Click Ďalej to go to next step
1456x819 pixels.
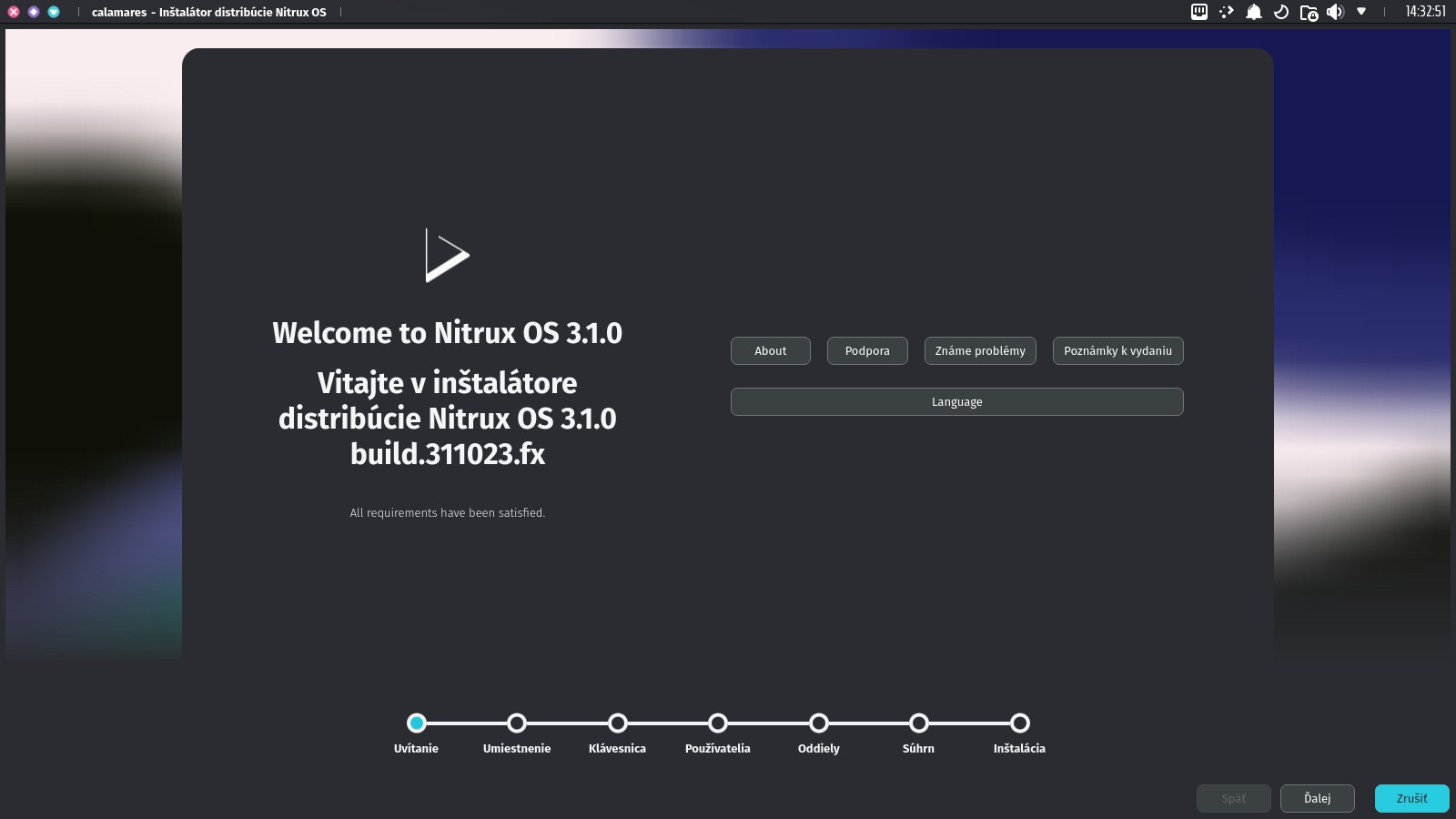click(1317, 798)
